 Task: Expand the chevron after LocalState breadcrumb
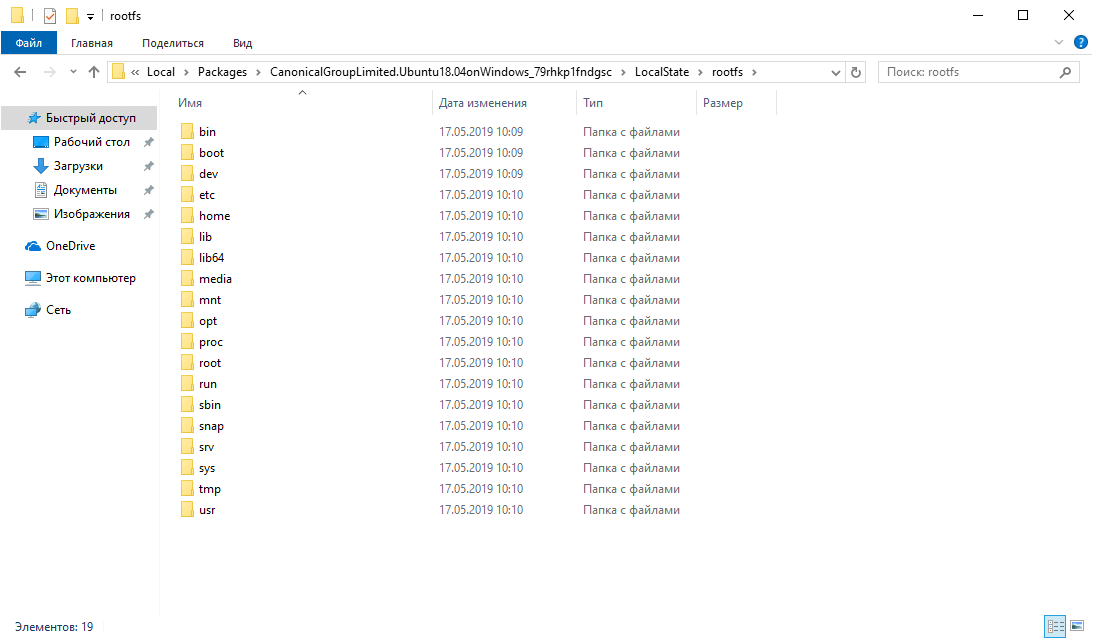tap(701, 72)
